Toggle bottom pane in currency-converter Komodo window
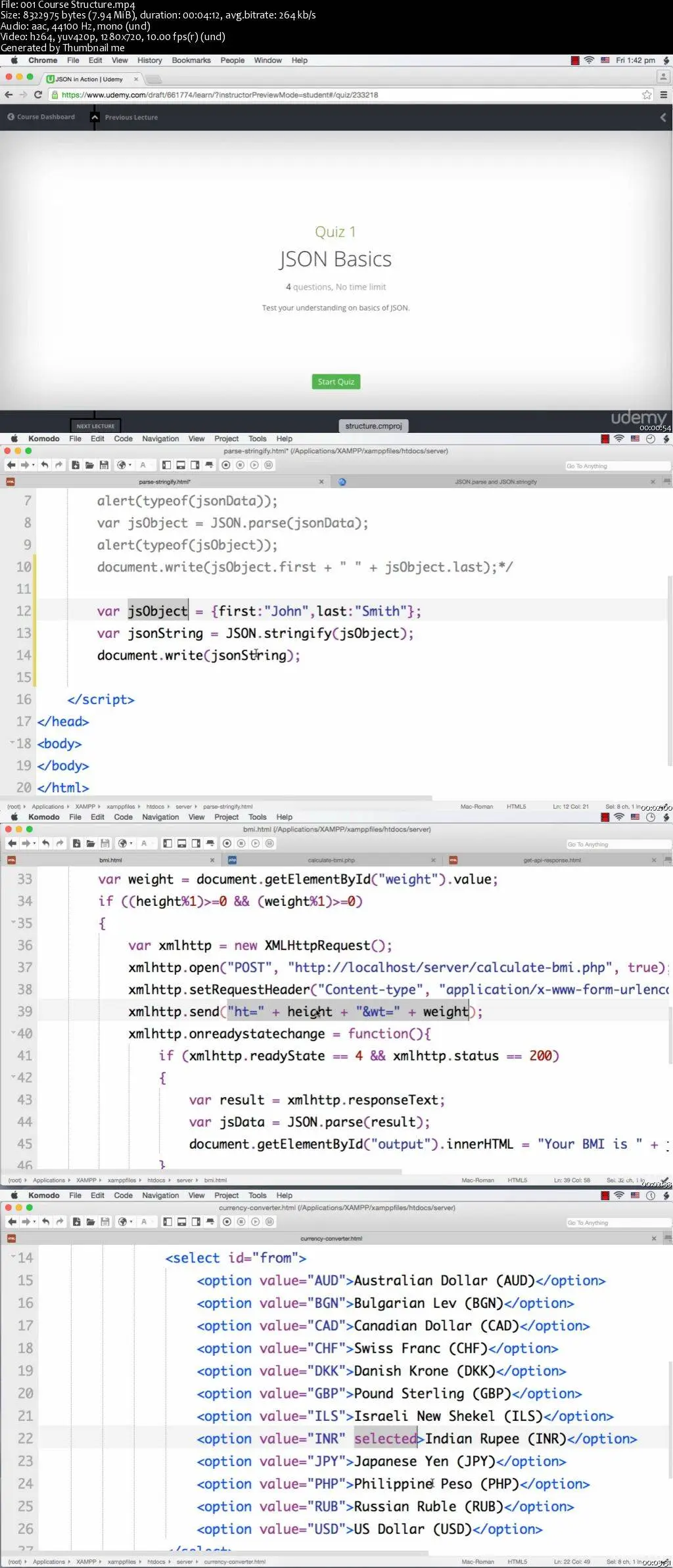Image resolution: width=673 pixels, height=1568 pixels. (x=182, y=1222)
